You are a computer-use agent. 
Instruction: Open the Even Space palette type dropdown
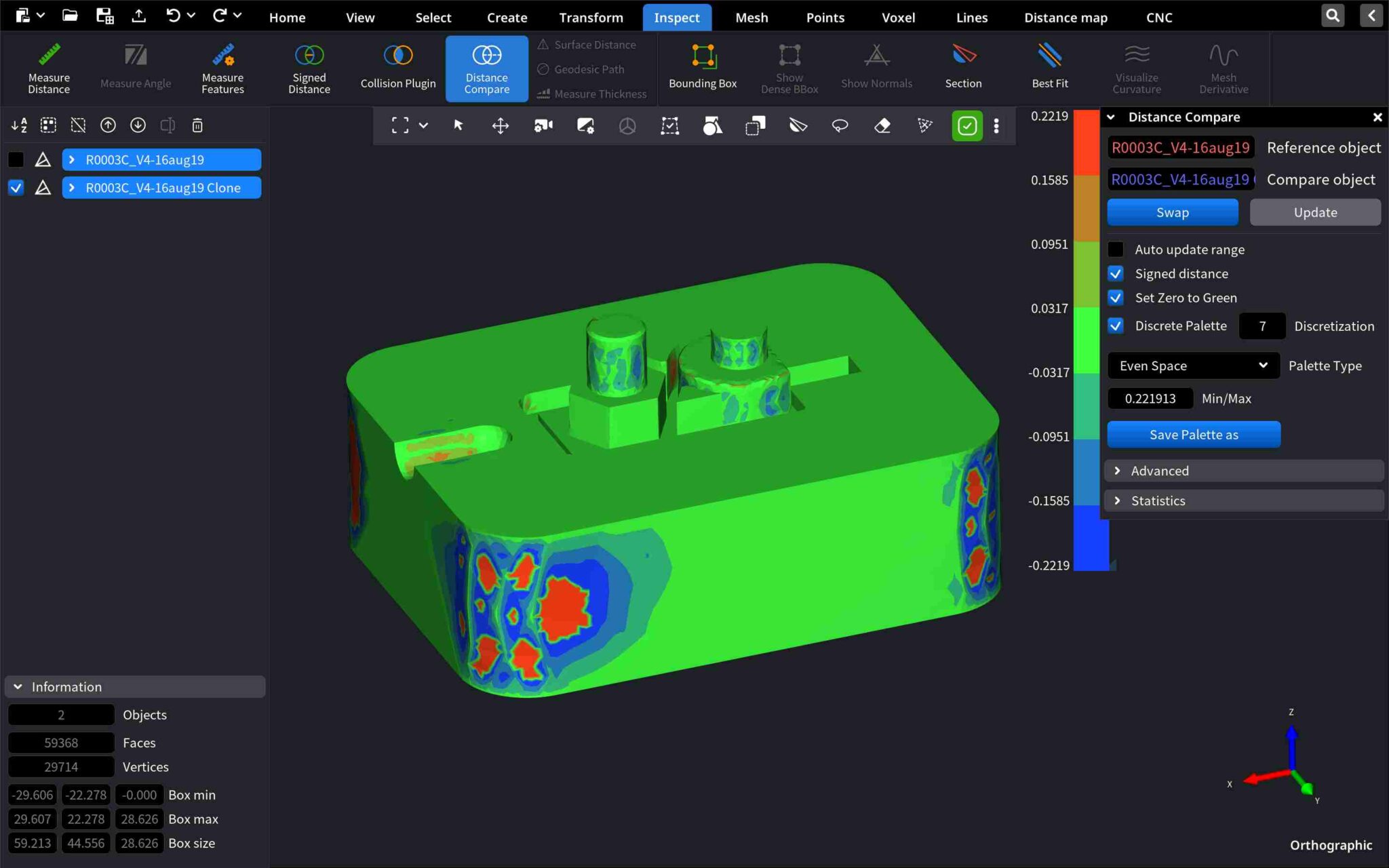tap(1192, 366)
